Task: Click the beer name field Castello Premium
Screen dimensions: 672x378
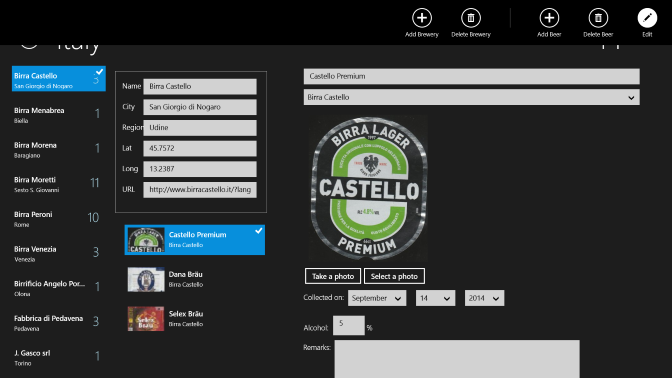Action: click(x=471, y=76)
